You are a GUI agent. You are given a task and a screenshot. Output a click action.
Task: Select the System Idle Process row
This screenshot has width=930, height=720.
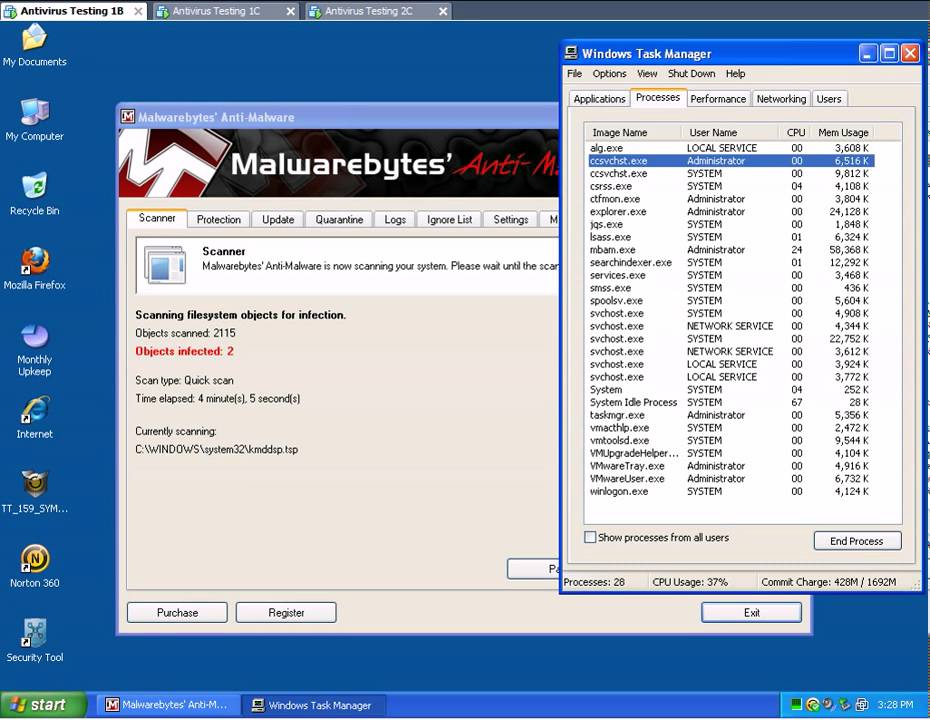click(x=731, y=402)
